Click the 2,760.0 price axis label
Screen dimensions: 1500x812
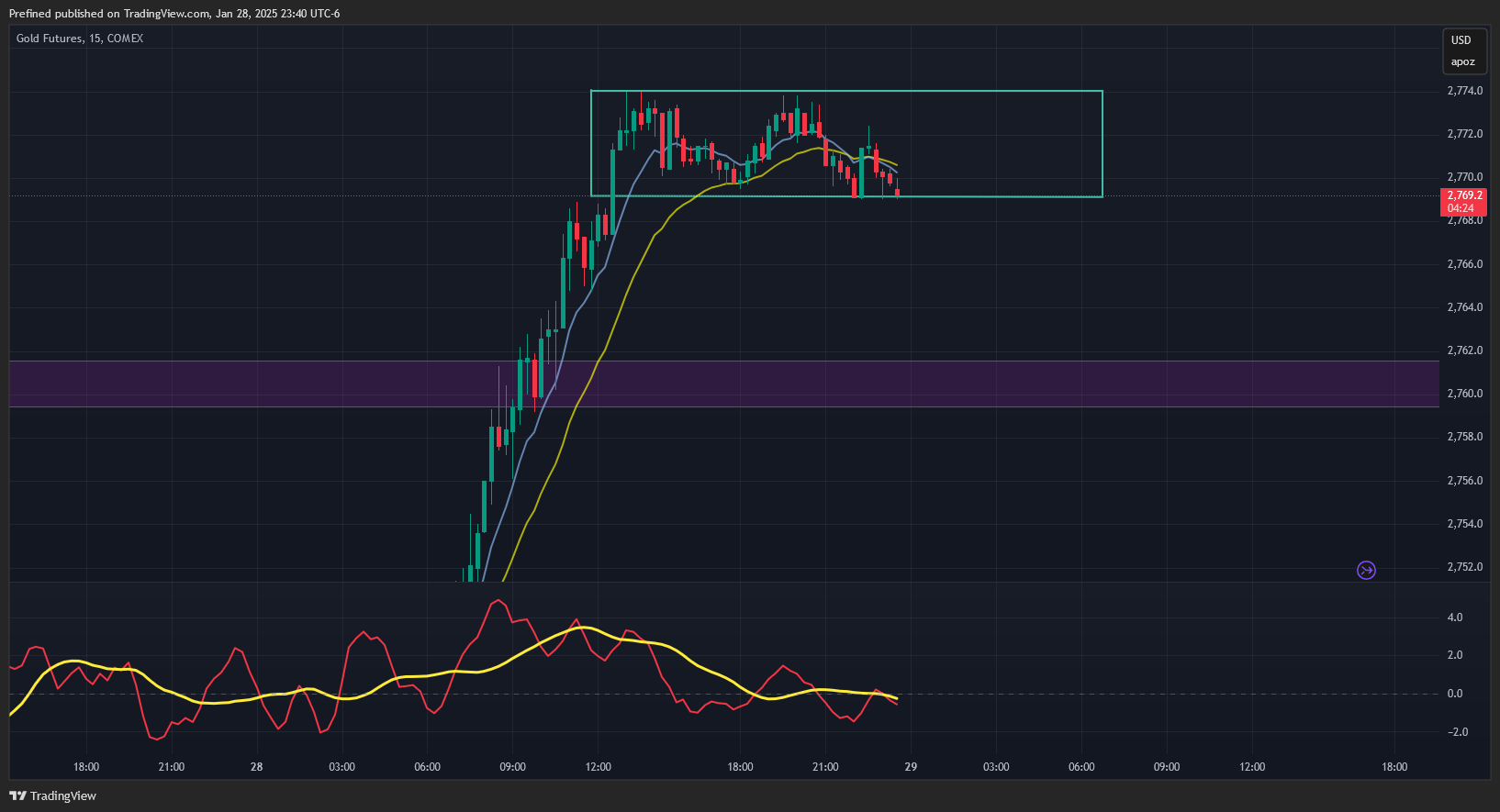point(1464,394)
